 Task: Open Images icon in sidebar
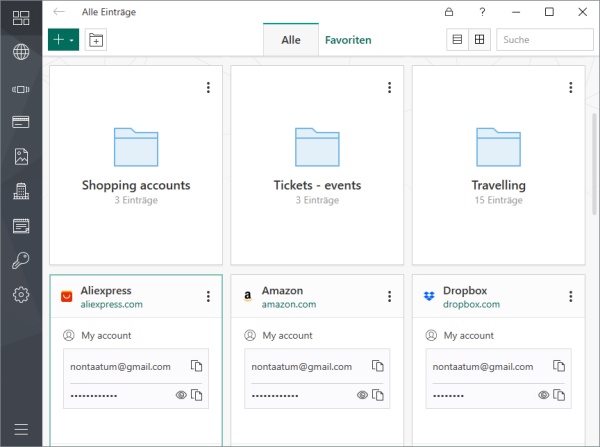coord(21,156)
